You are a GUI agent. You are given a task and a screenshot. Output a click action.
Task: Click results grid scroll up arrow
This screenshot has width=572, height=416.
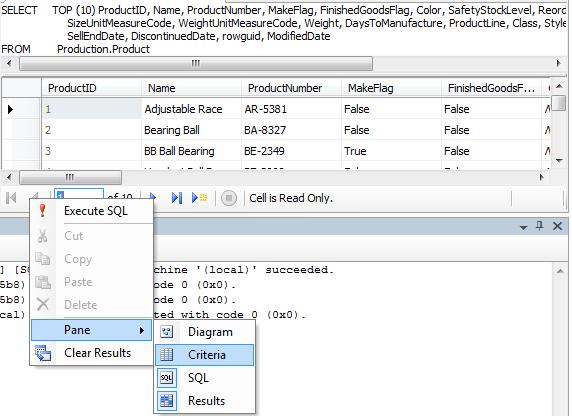coord(559,86)
